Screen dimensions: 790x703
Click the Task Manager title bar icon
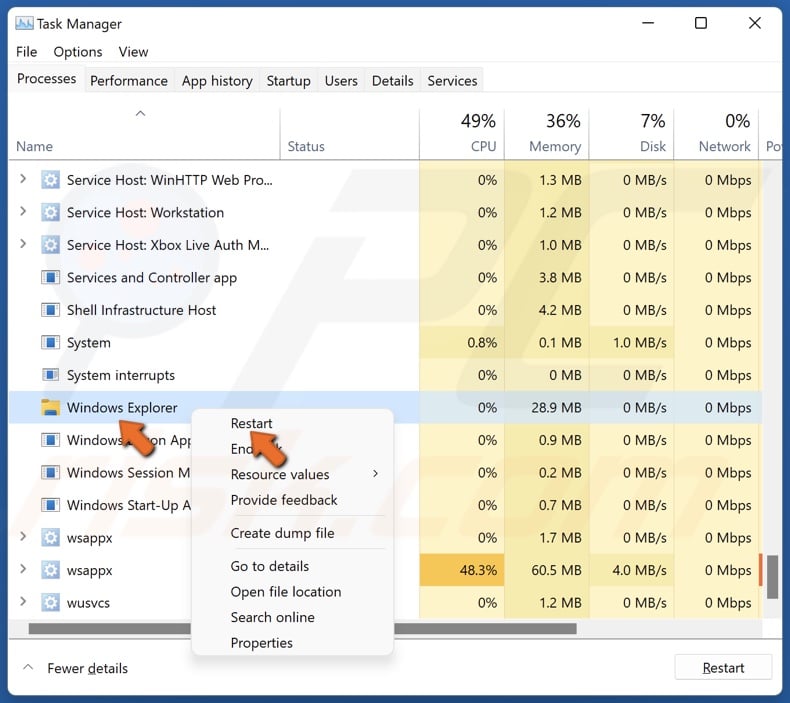[24, 23]
